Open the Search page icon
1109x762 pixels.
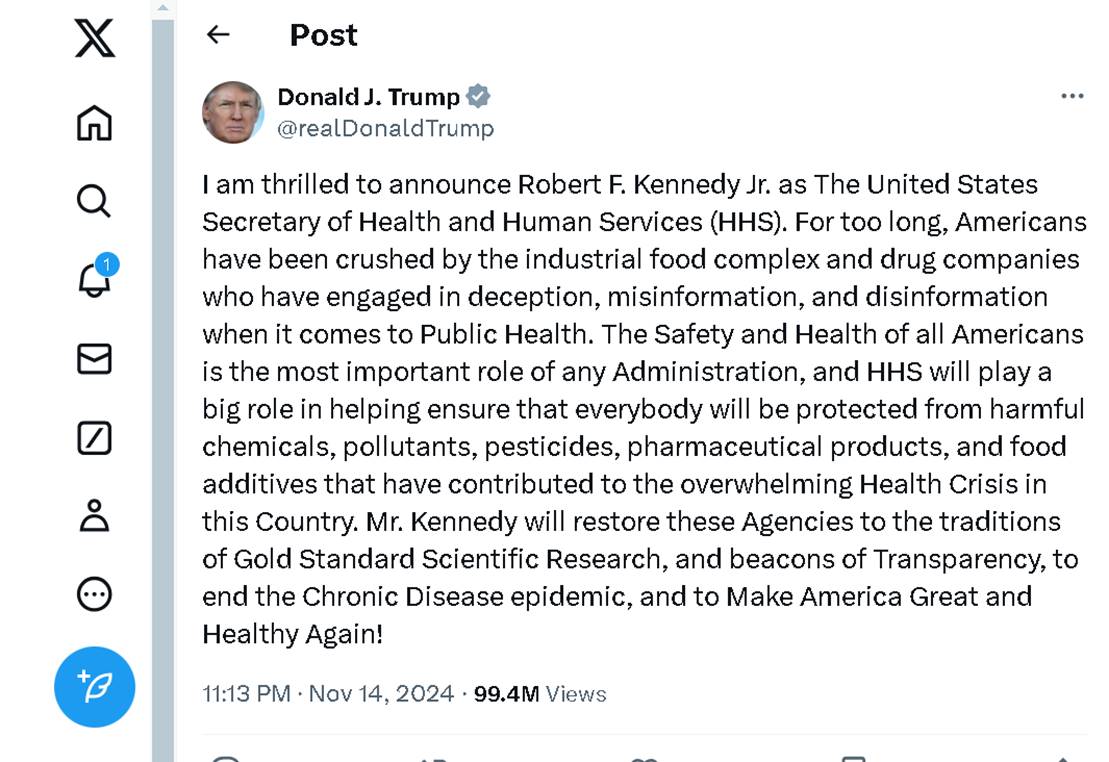click(94, 201)
